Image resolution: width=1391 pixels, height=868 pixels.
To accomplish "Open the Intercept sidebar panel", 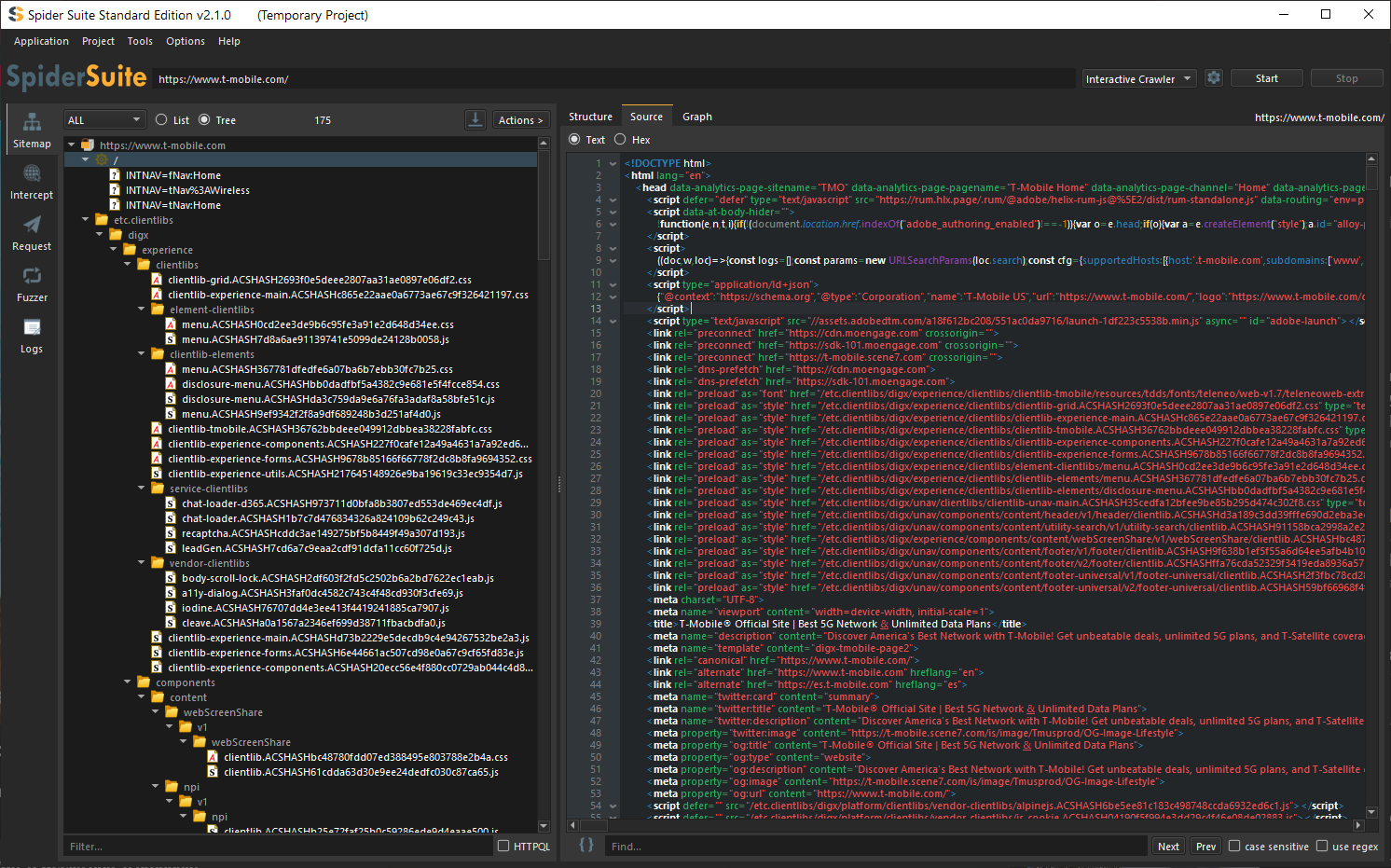I will 32,182.
